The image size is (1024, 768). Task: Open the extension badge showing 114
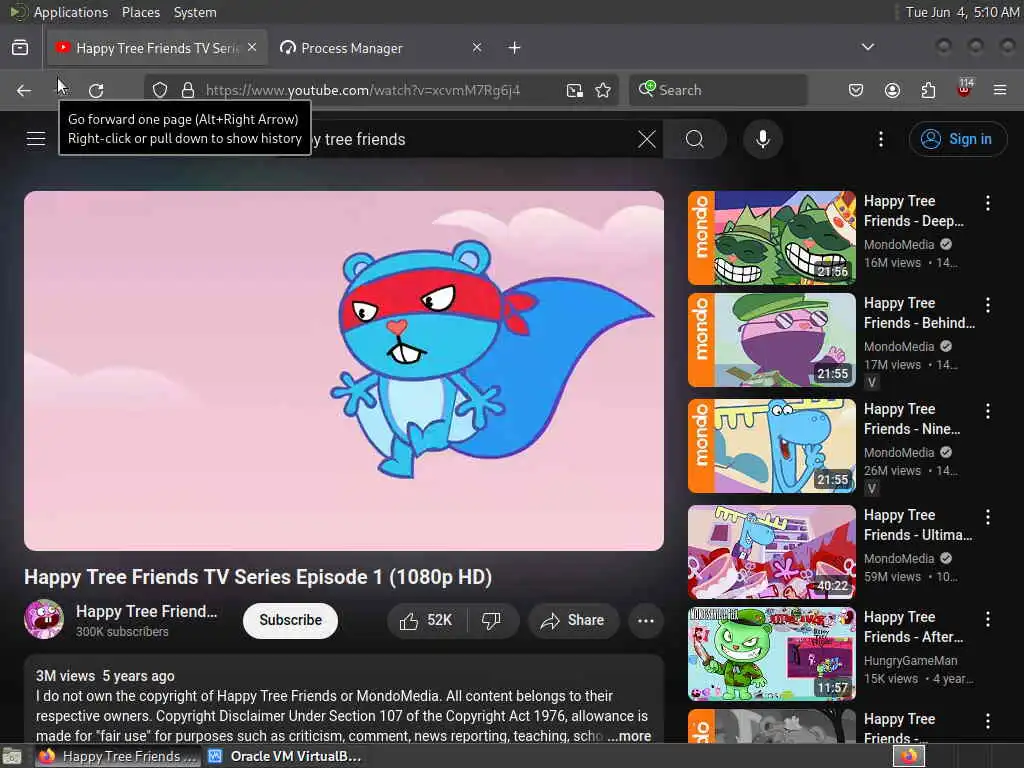click(965, 89)
